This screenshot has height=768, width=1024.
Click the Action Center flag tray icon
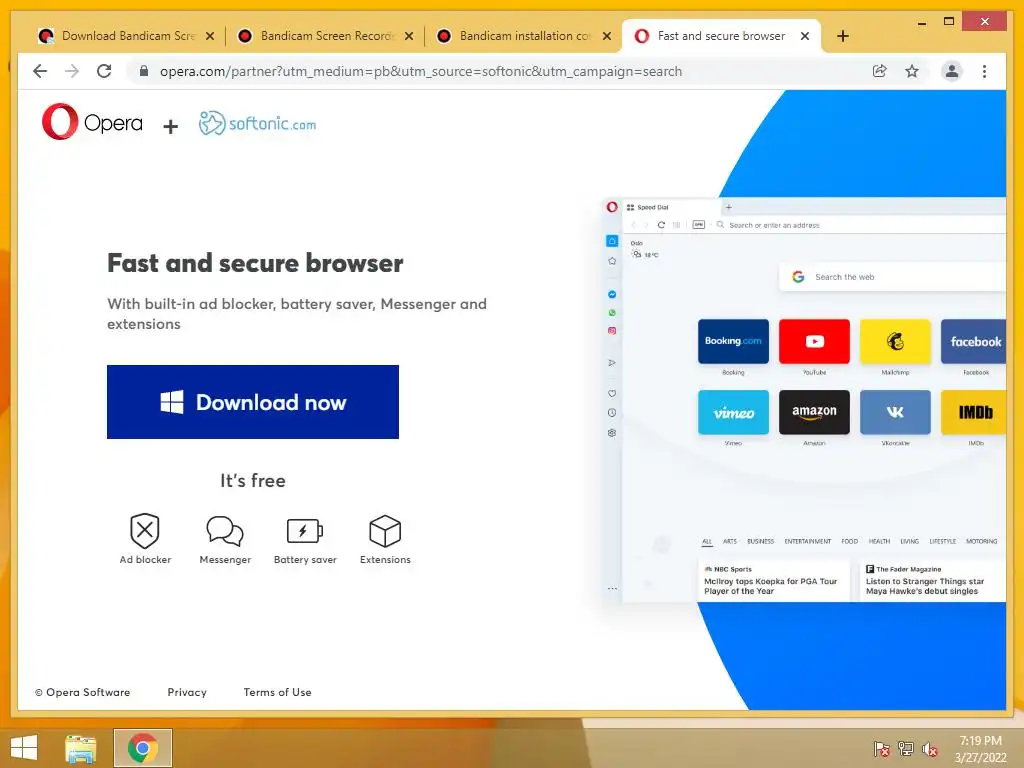pos(881,749)
